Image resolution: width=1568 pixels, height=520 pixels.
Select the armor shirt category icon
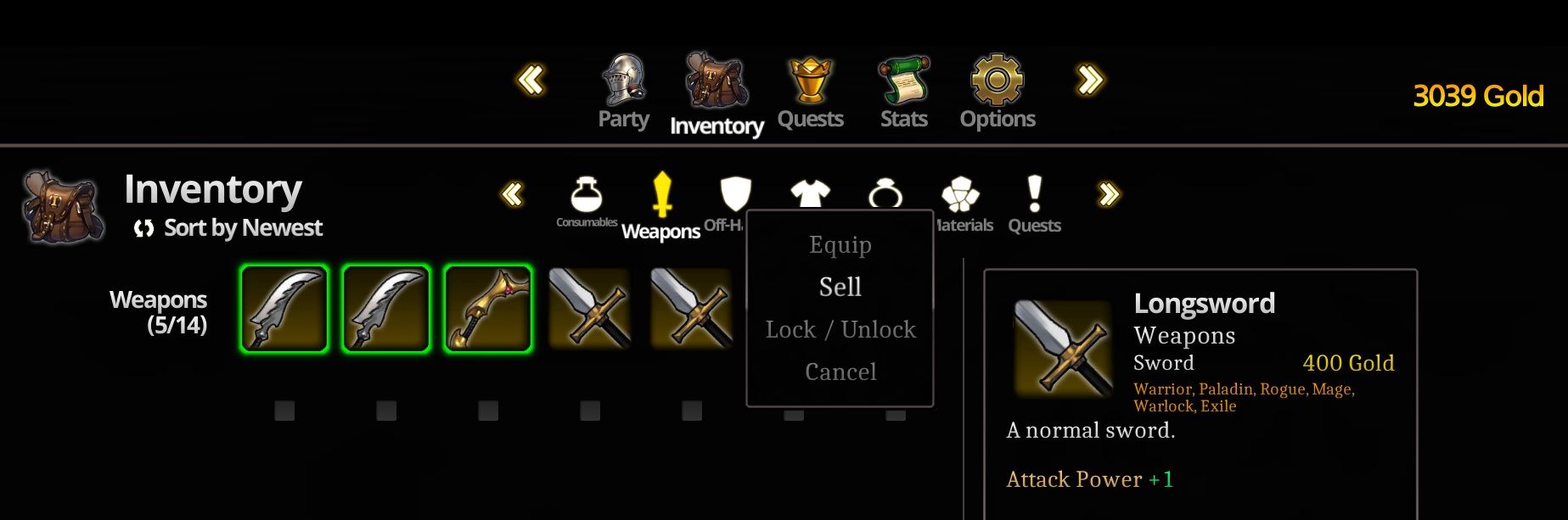810,193
